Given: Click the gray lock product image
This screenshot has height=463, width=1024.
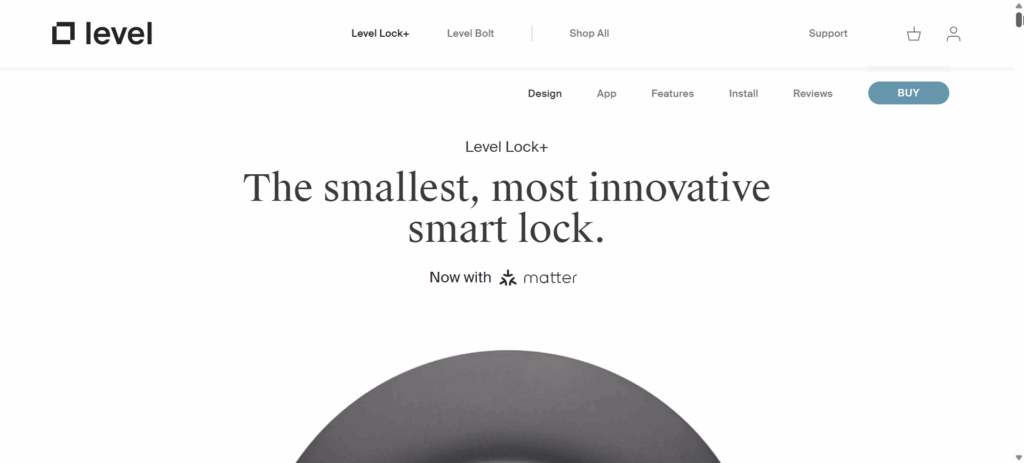Looking at the screenshot, I should click(x=507, y=407).
